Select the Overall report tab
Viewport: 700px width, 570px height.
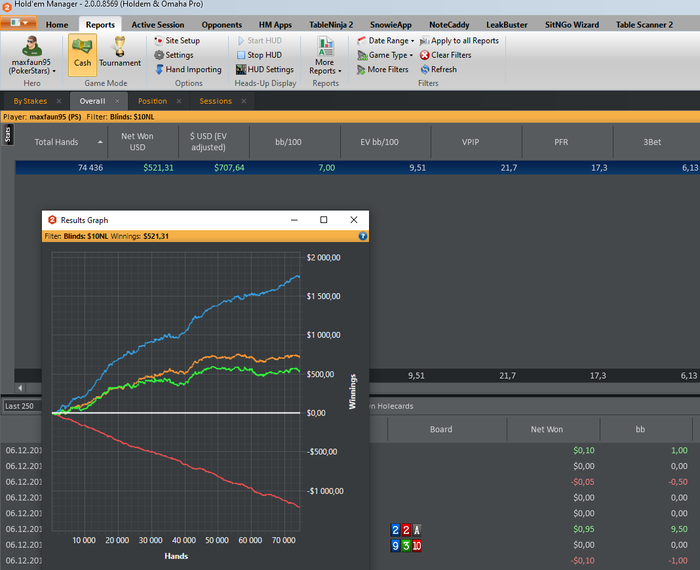pyautogui.click(x=92, y=101)
